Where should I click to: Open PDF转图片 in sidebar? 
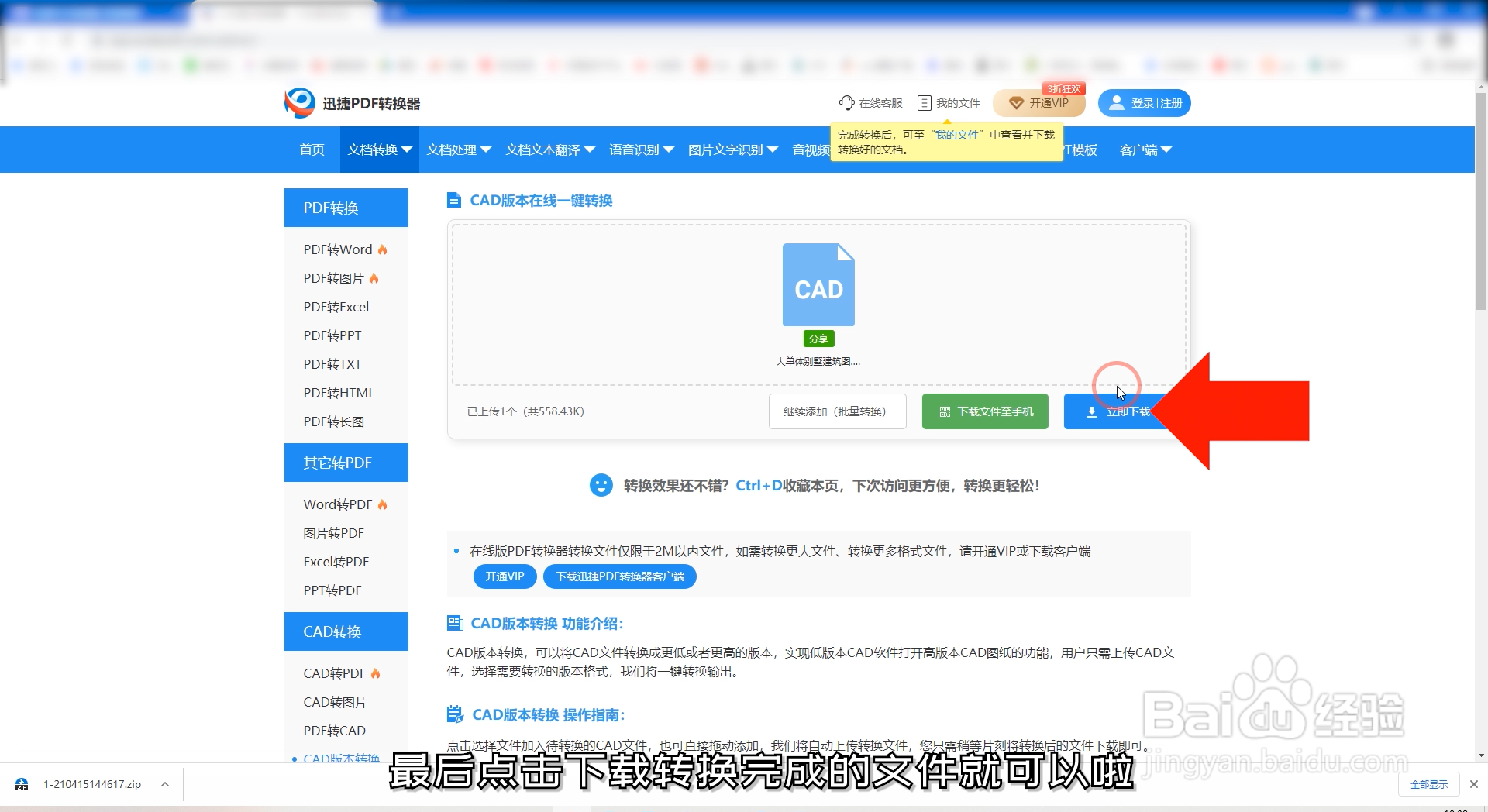[x=333, y=278]
